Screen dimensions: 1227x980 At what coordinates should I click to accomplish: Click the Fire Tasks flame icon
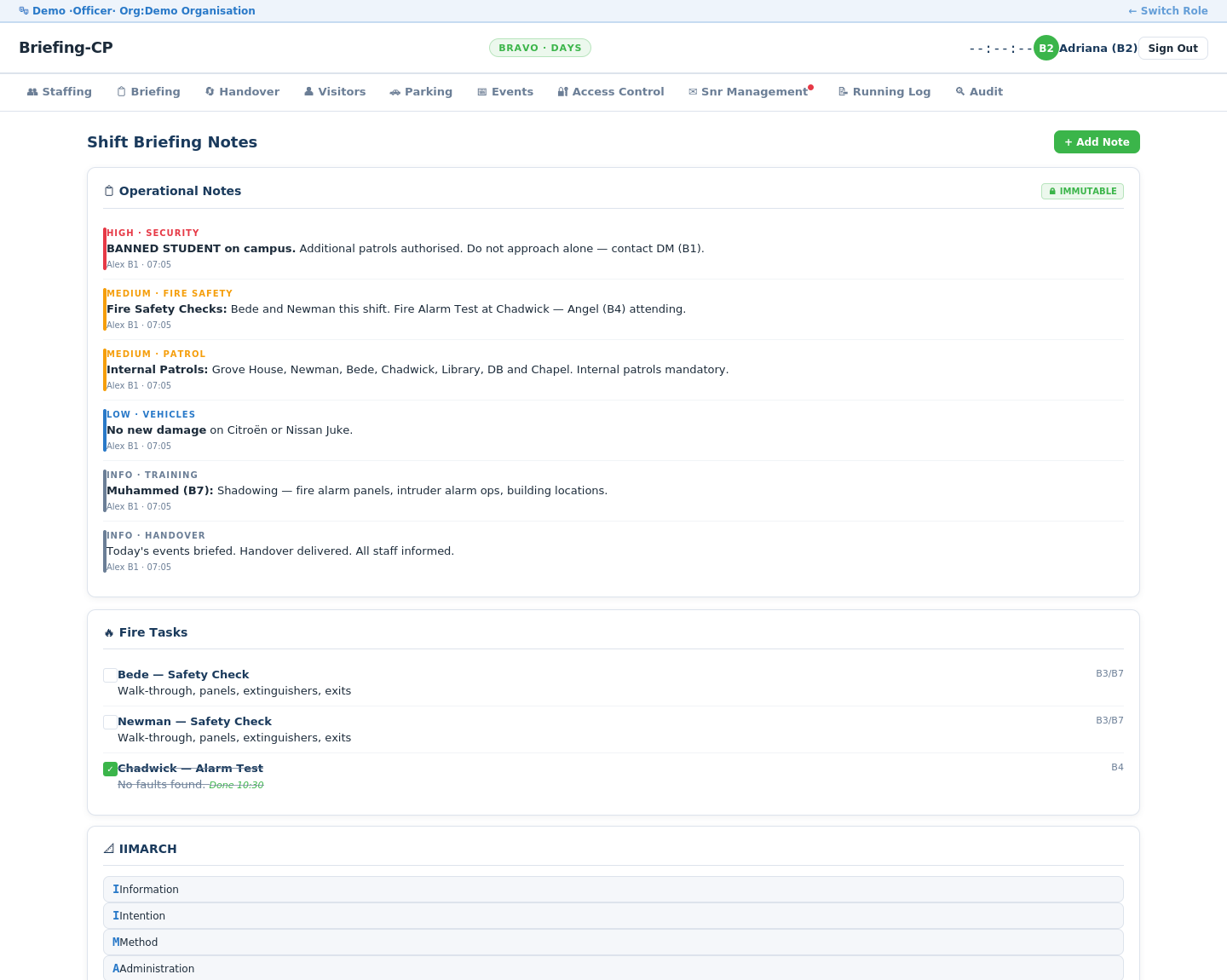click(x=109, y=632)
